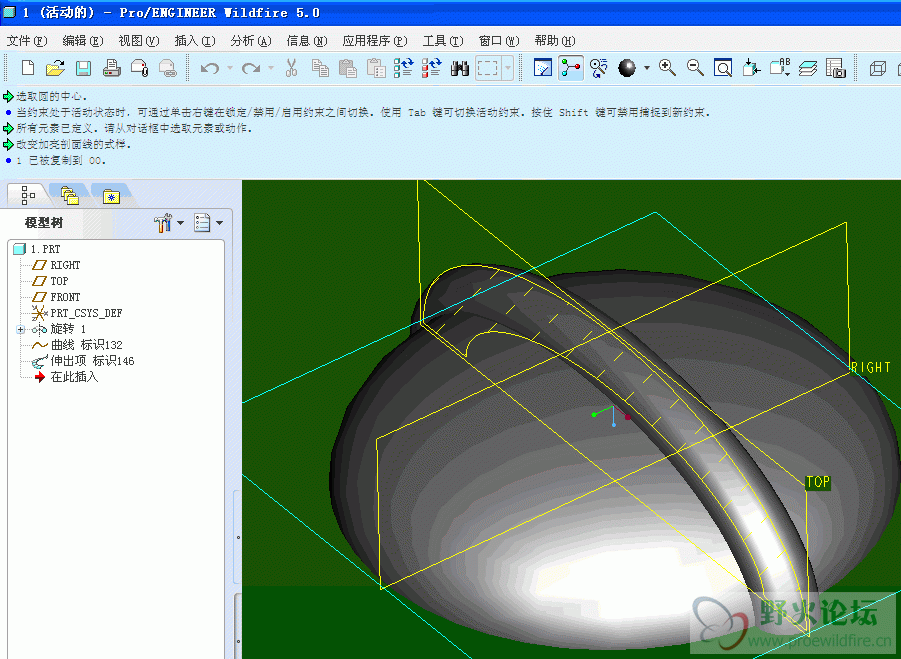
Task: Open the model tree settings hammer dropdown
Action: click(x=169, y=223)
